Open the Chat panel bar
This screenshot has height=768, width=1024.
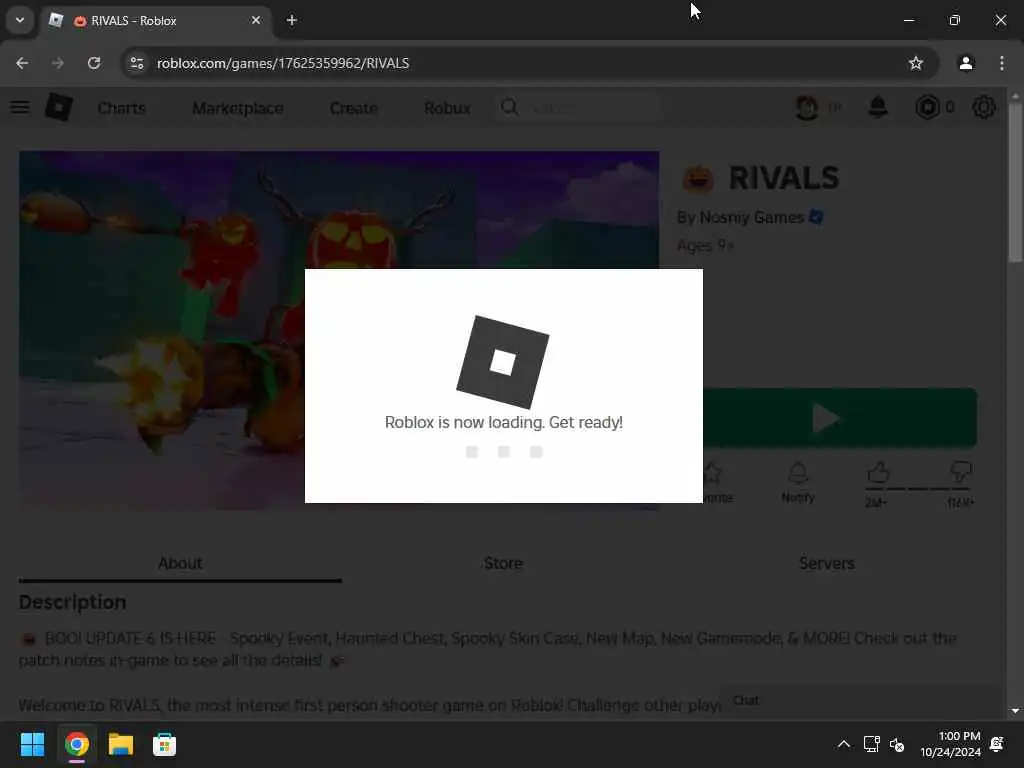tap(861, 701)
